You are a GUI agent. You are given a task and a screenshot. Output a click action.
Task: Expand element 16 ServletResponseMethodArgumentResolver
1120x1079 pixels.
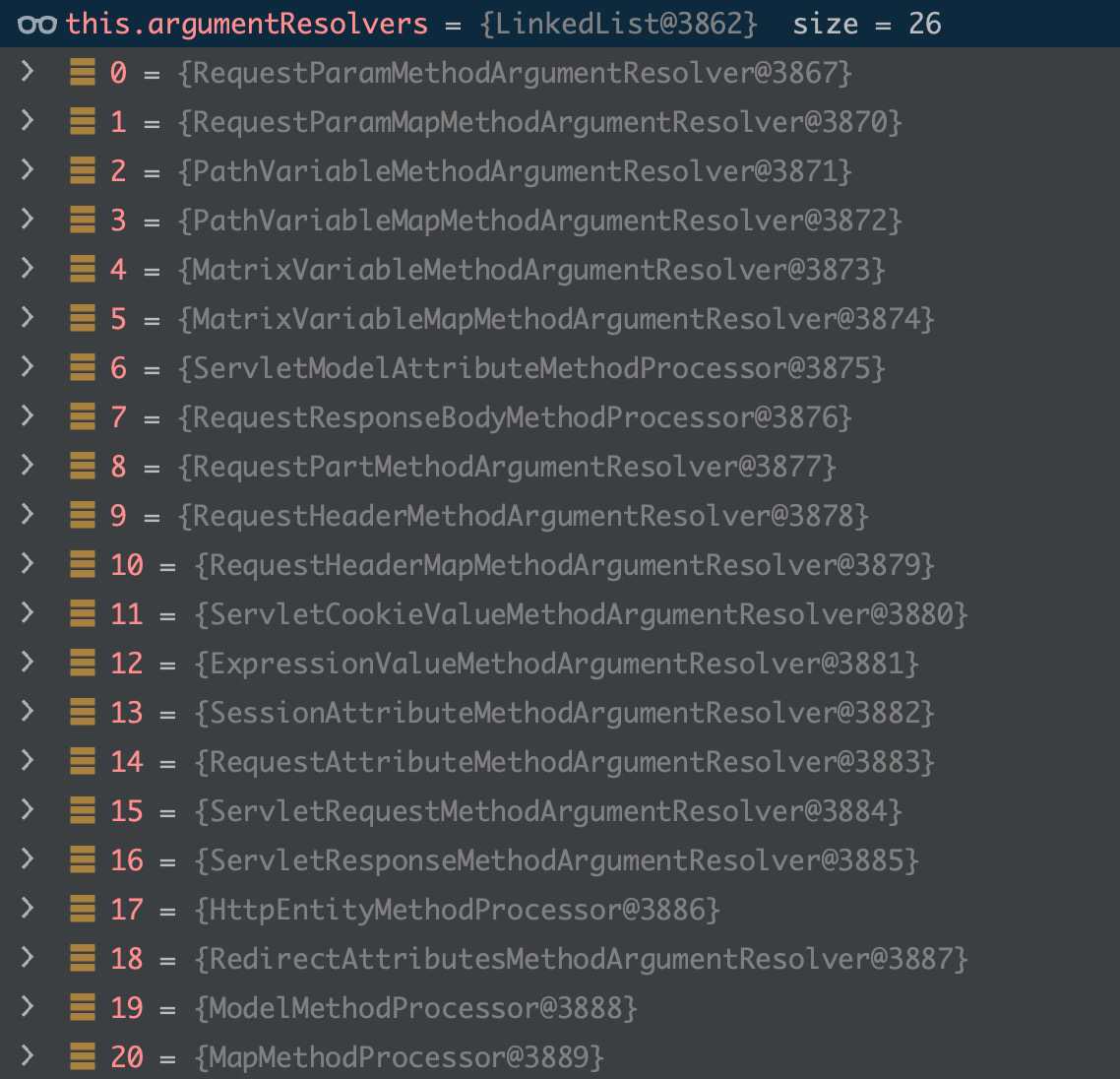coord(28,858)
